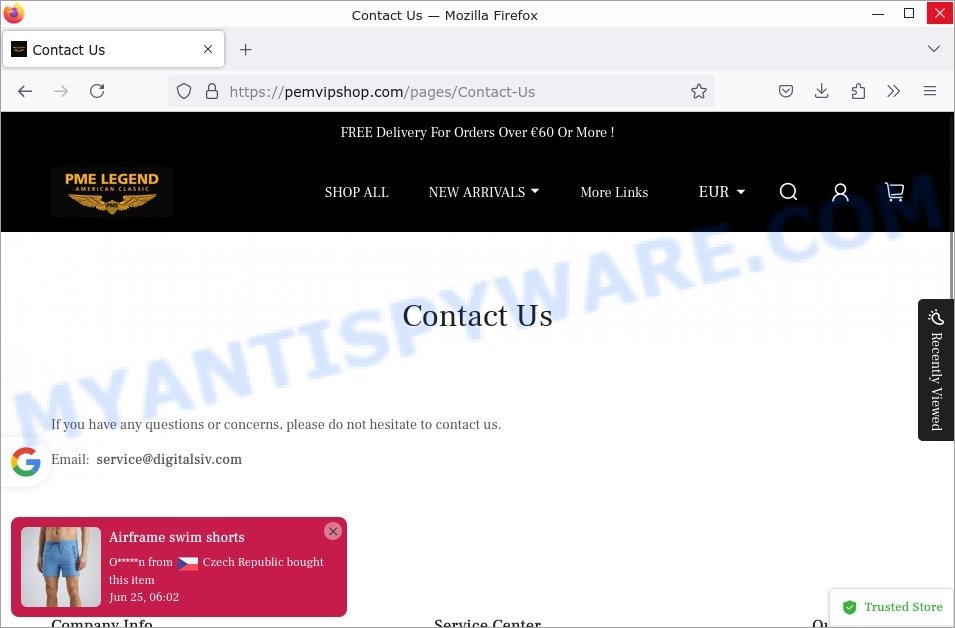Click the Save to Pocket icon

pyautogui.click(x=786, y=91)
